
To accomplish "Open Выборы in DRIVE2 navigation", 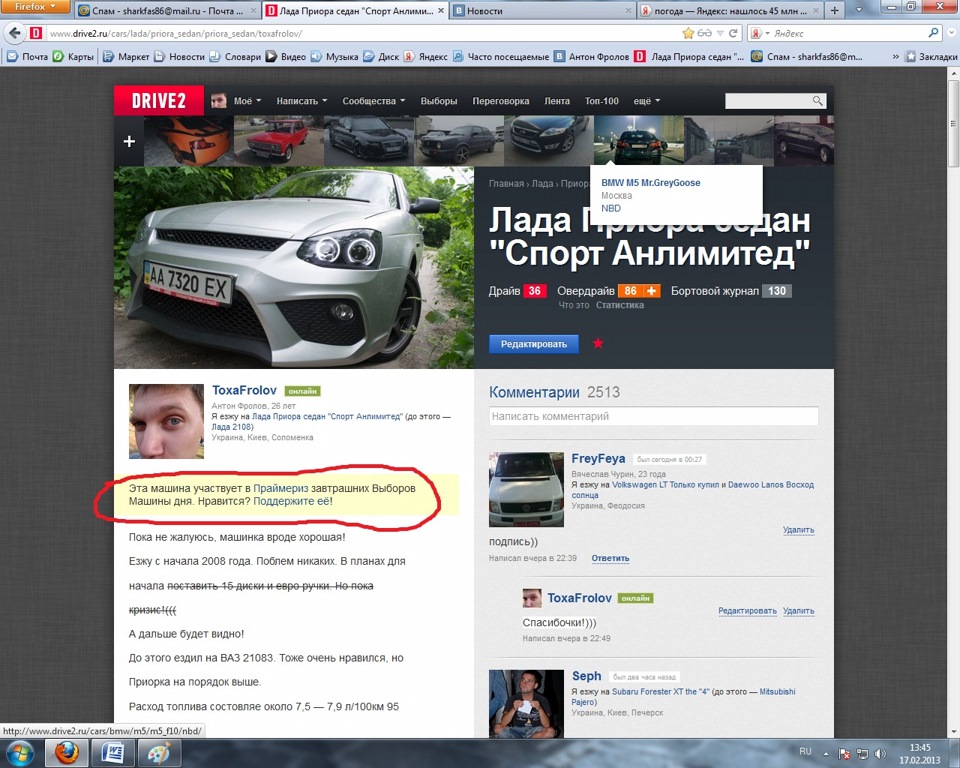I will pyautogui.click(x=438, y=101).
